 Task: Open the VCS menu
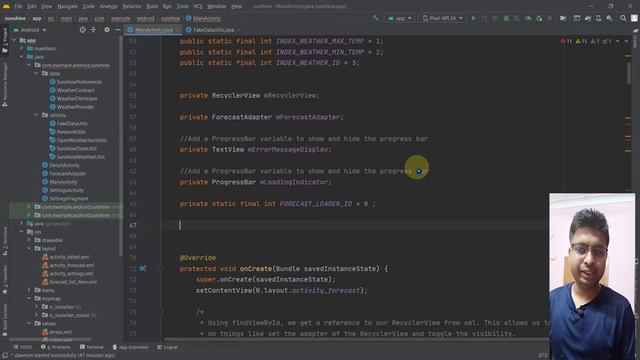click(x=198, y=6)
